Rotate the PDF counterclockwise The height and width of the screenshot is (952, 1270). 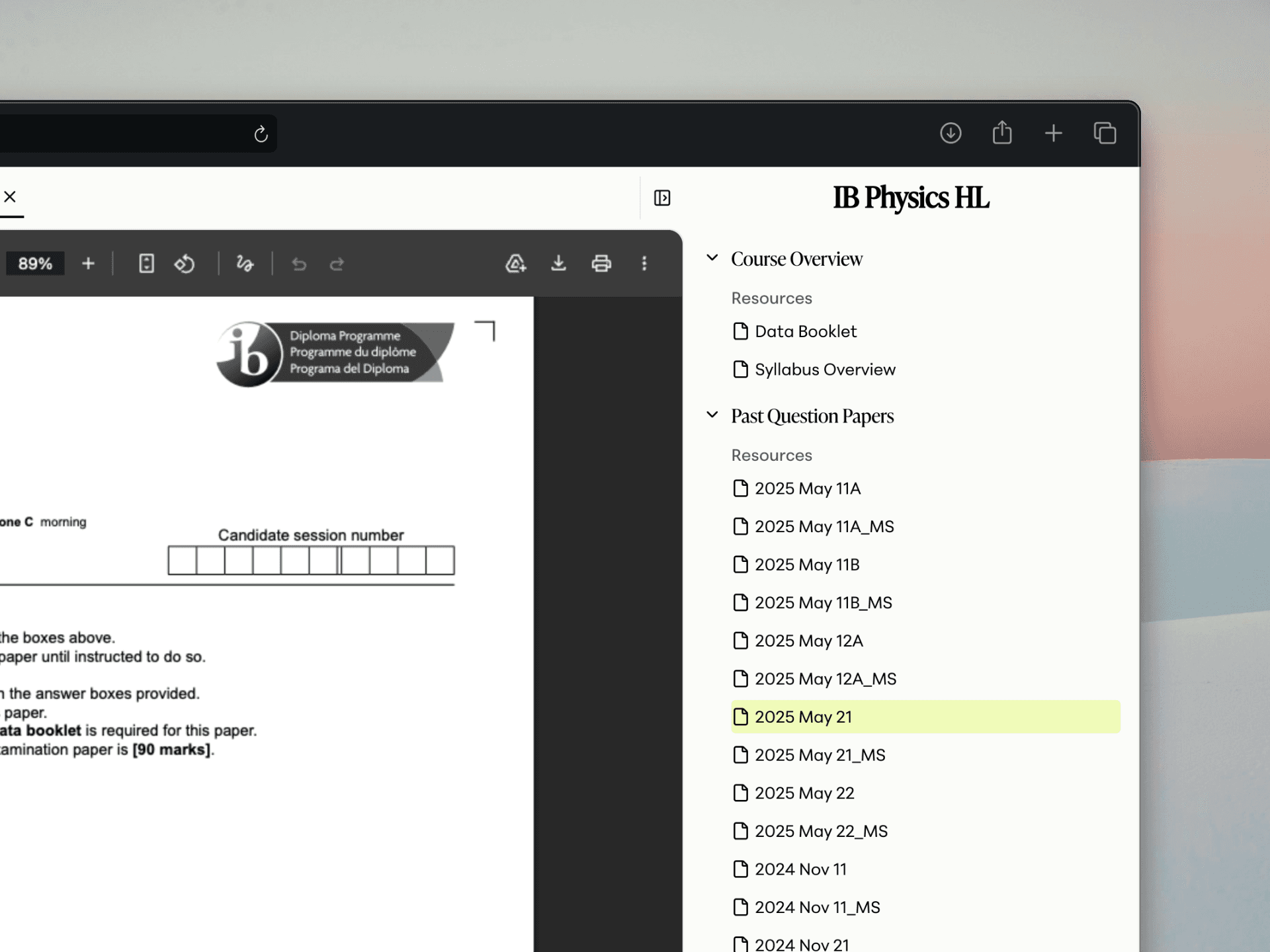tap(185, 264)
